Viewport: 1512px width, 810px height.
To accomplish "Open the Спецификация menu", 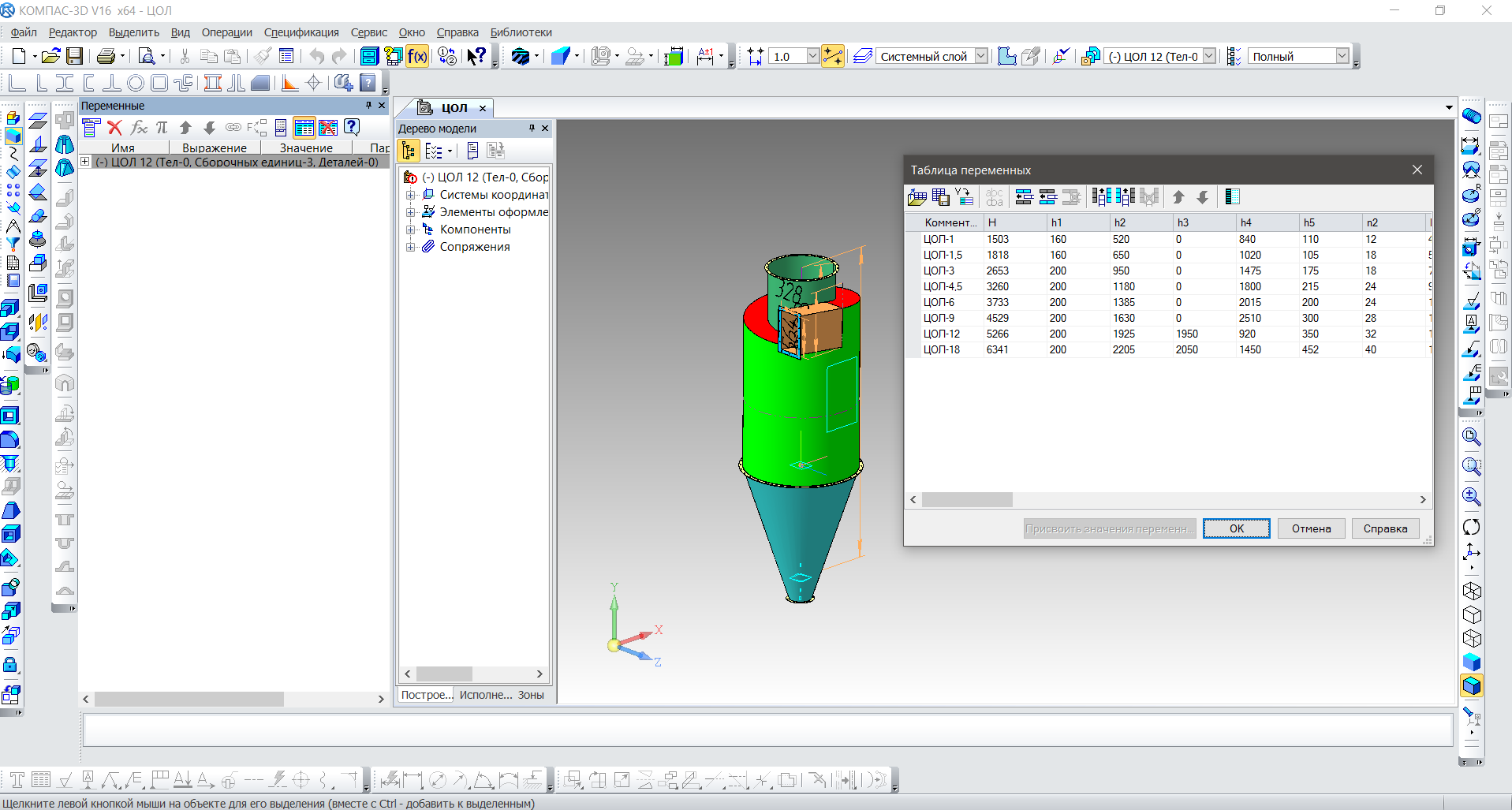I will pyautogui.click(x=301, y=32).
